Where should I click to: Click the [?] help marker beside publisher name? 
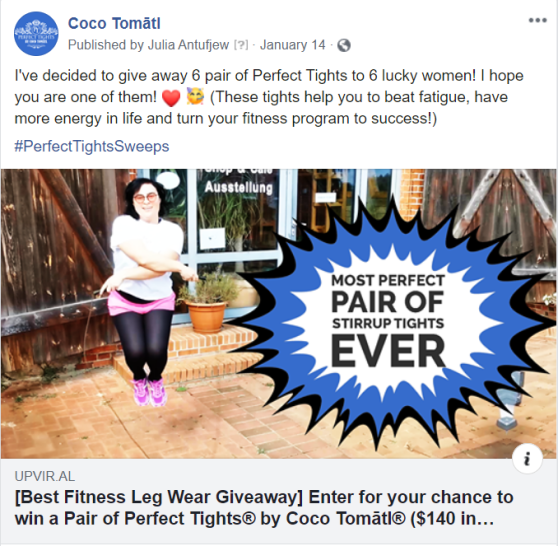tap(241, 45)
